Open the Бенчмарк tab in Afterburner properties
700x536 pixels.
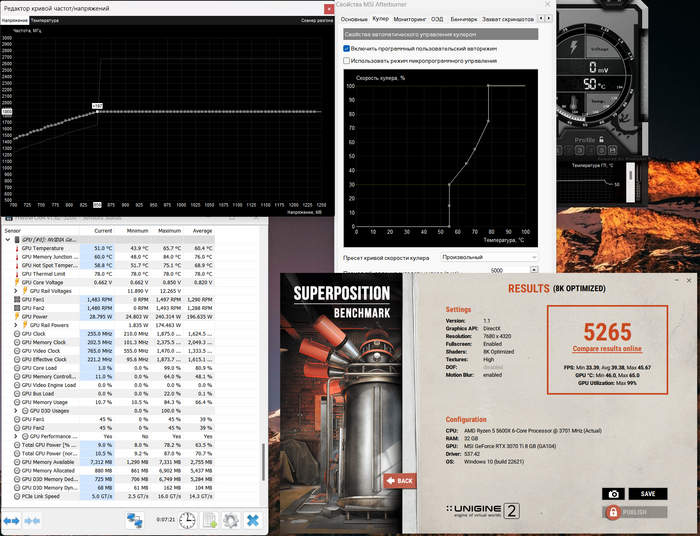pos(464,19)
